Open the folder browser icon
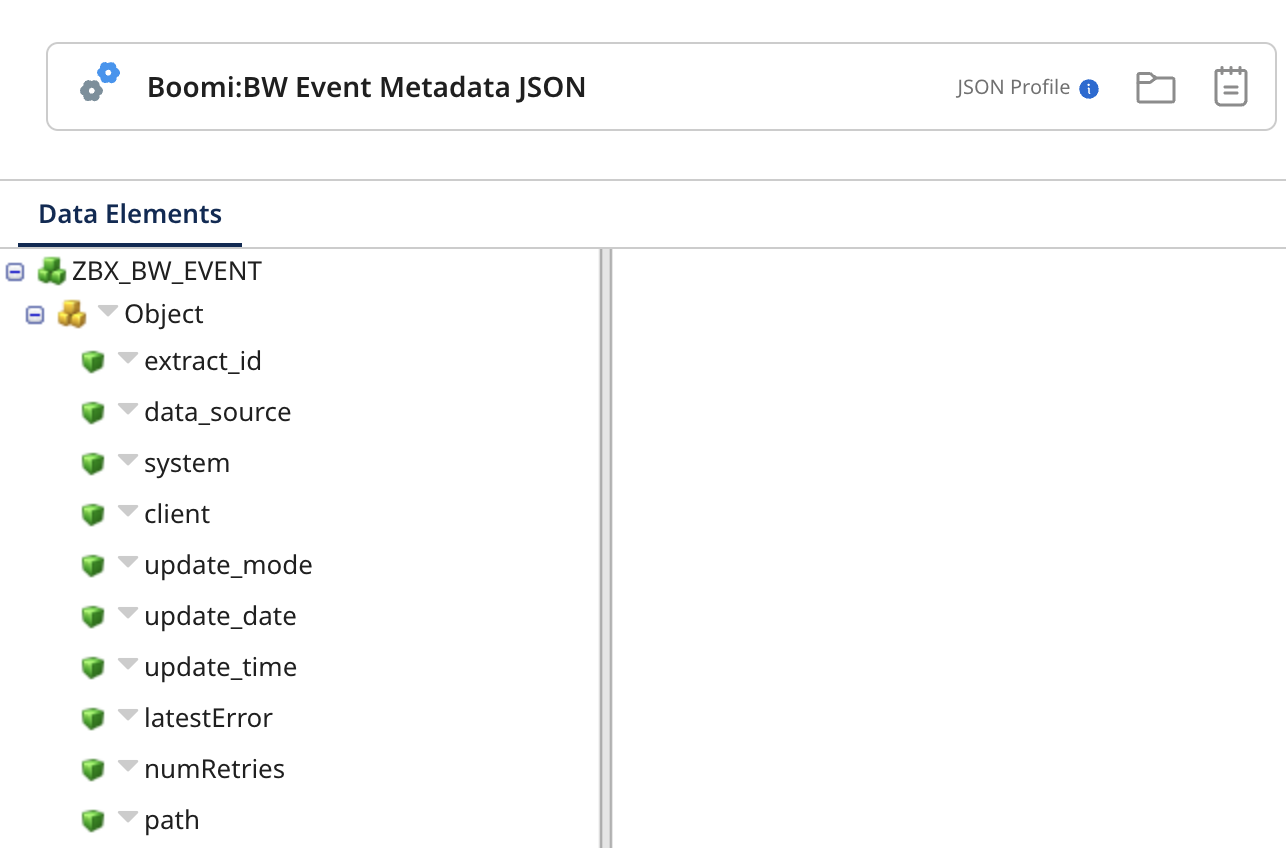The image size is (1286, 848). click(1155, 86)
